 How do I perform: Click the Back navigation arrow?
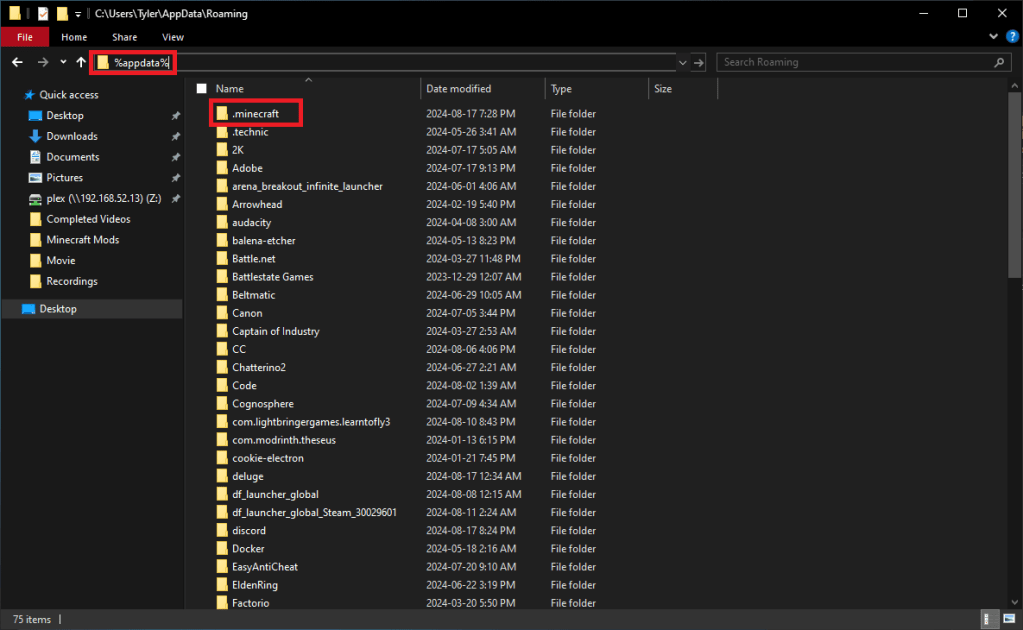(17, 62)
